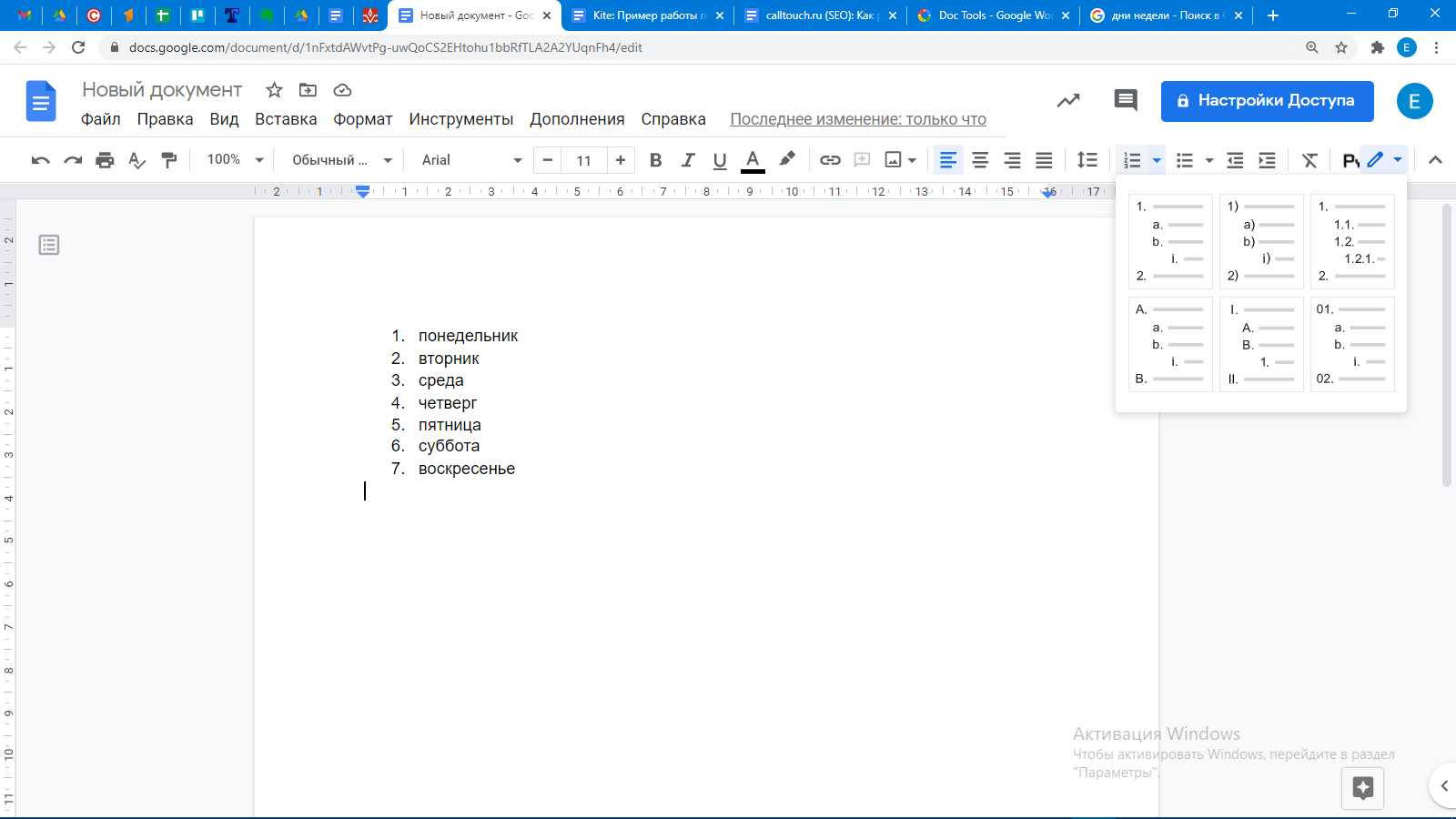Open the document outline icon

point(49,245)
